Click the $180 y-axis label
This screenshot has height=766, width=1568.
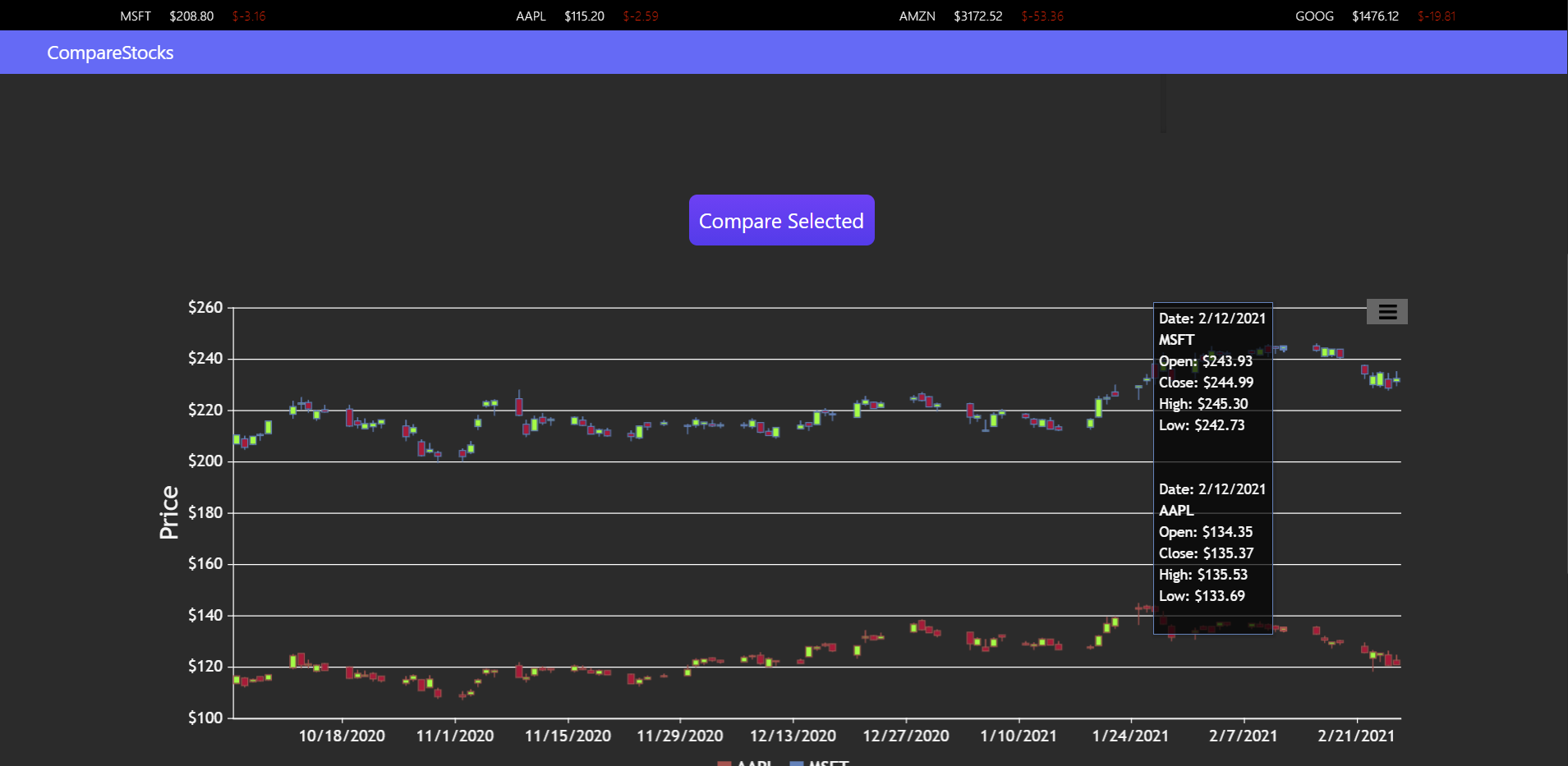(x=205, y=512)
